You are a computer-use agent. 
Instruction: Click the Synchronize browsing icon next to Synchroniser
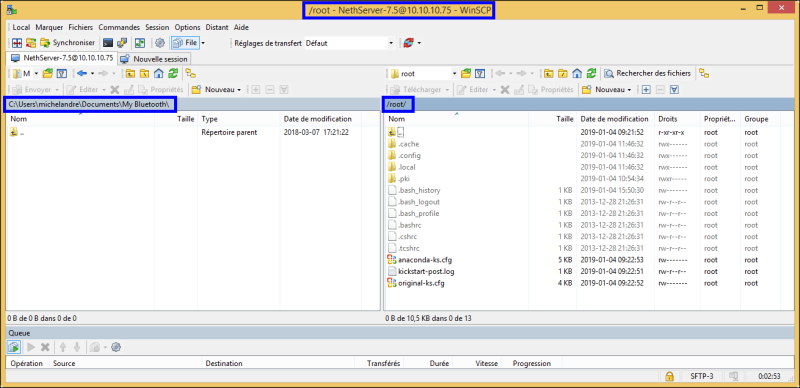coord(31,43)
